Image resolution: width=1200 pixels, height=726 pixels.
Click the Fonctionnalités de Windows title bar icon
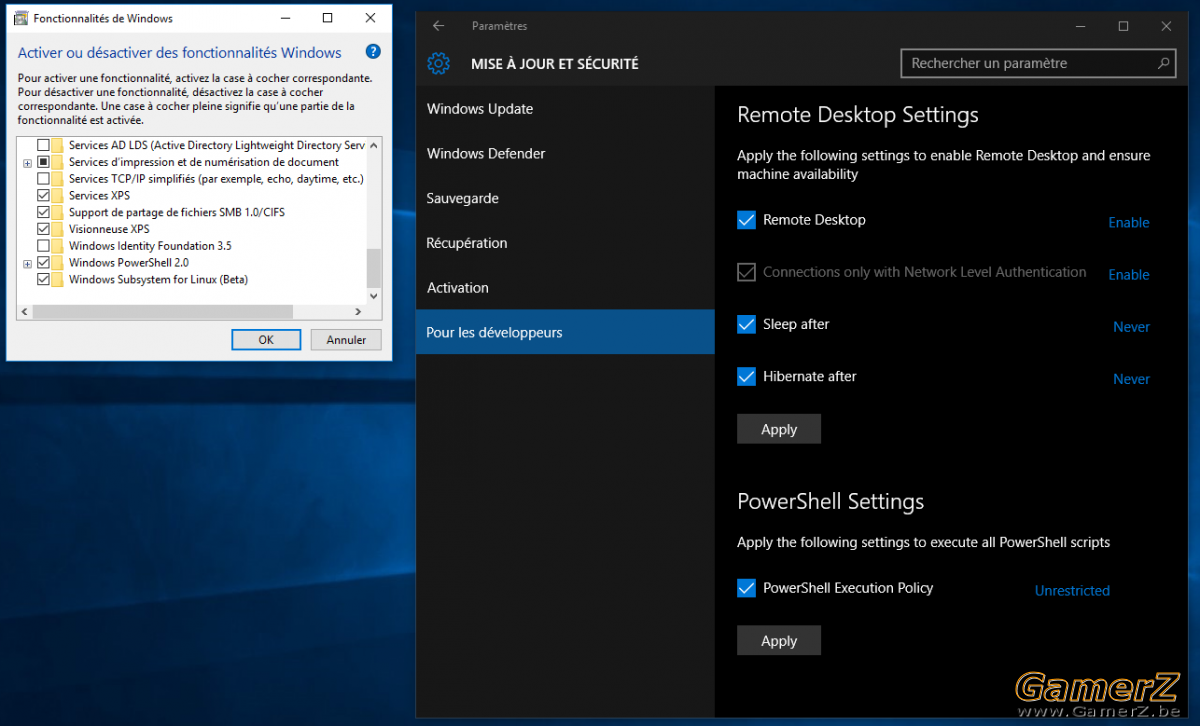click(x=20, y=18)
